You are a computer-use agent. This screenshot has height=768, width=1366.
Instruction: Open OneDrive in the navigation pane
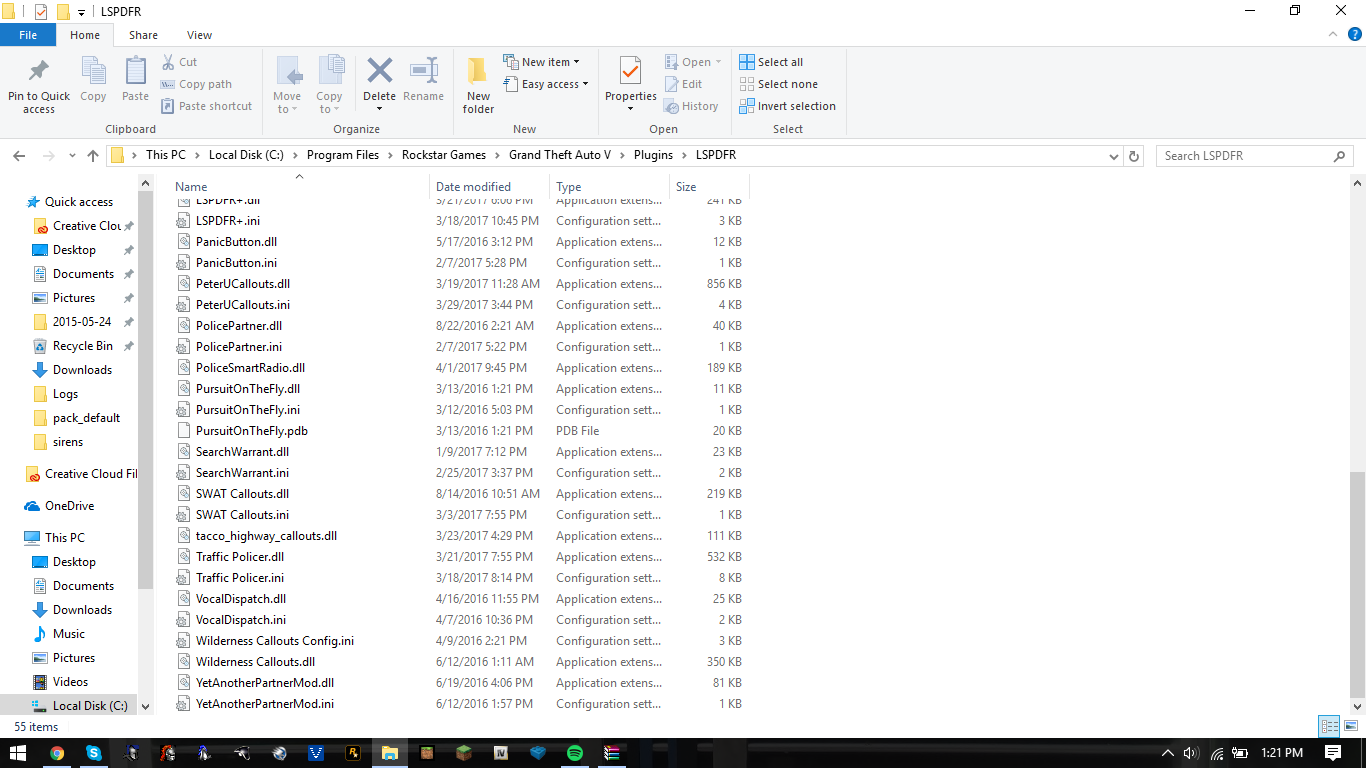(x=68, y=506)
